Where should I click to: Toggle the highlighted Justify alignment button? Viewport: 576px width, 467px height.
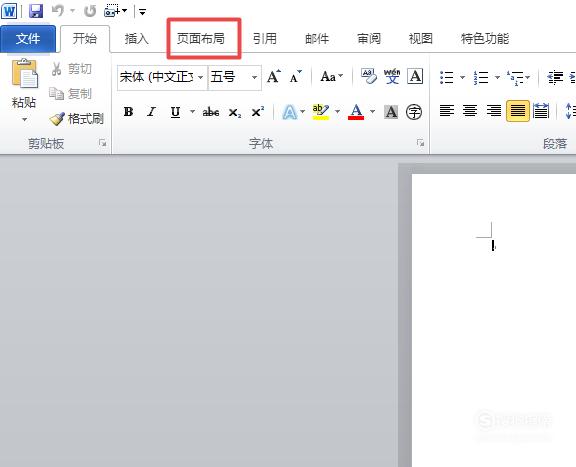point(518,111)
